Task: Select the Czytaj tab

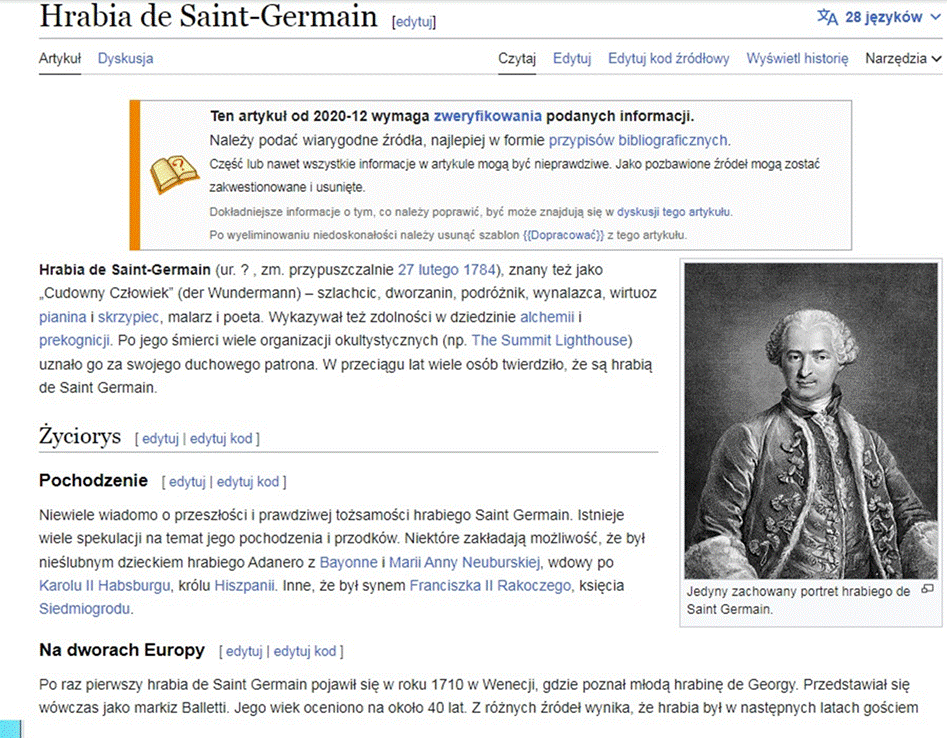Action: pos(517,59)
